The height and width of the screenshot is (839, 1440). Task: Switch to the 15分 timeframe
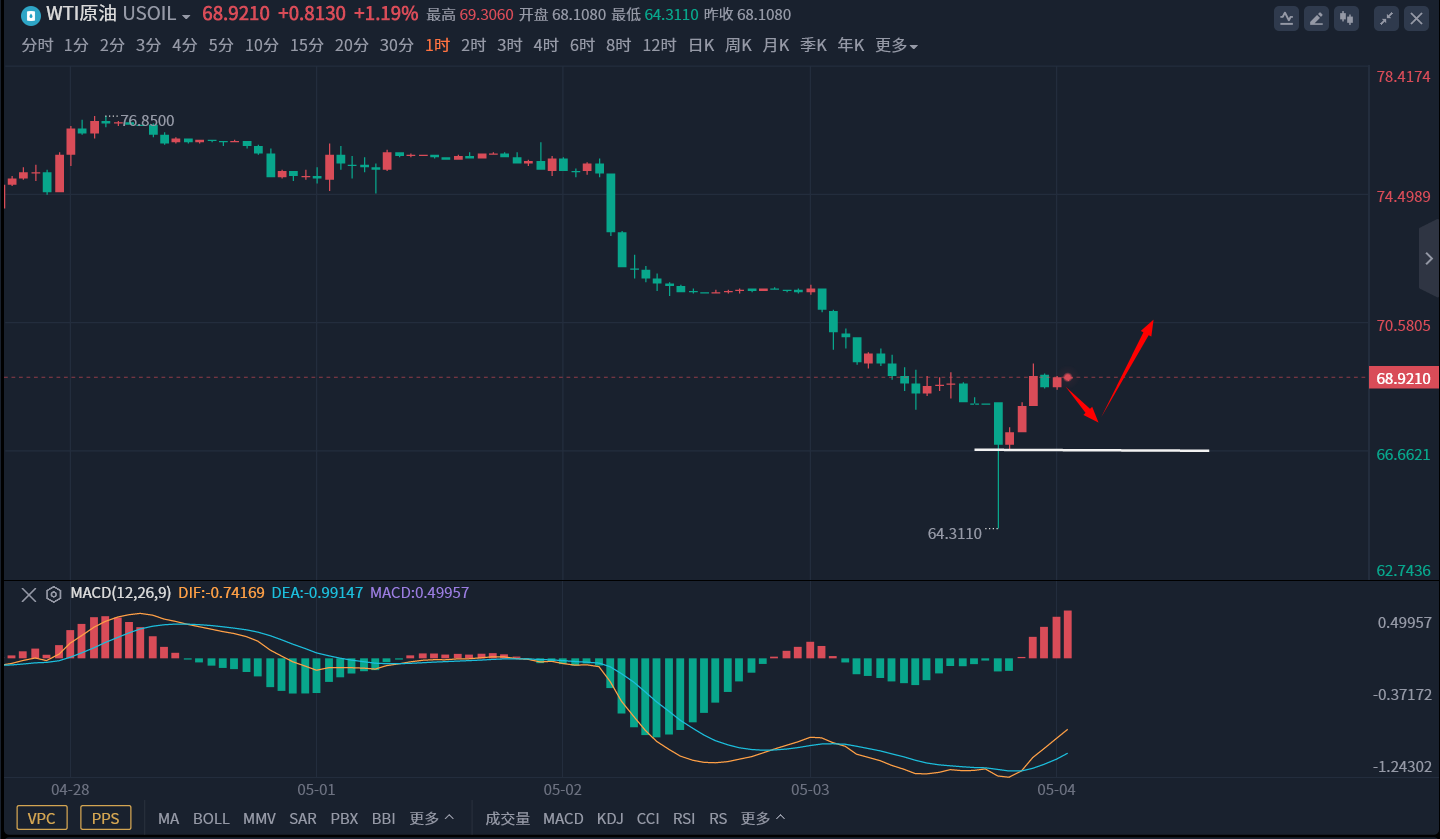(x=307, y=45)
